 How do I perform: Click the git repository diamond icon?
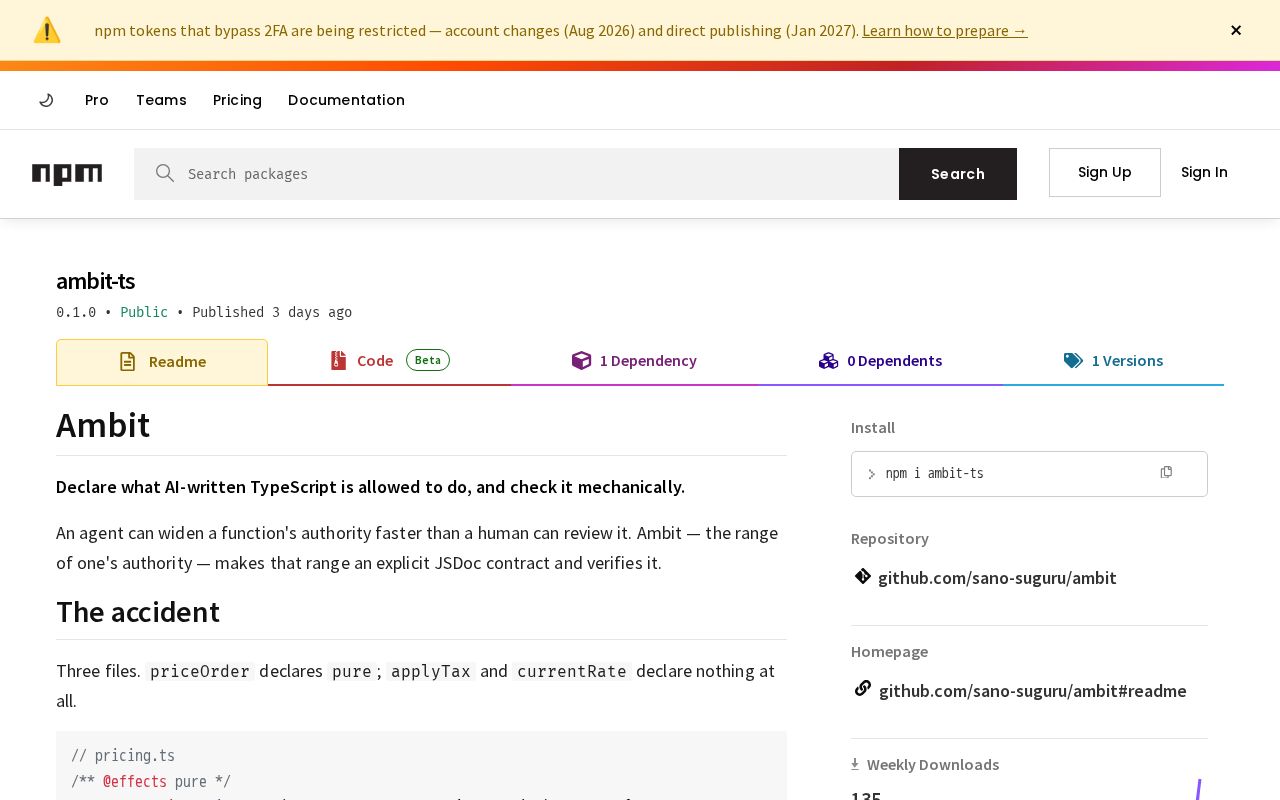coord(862,576)
